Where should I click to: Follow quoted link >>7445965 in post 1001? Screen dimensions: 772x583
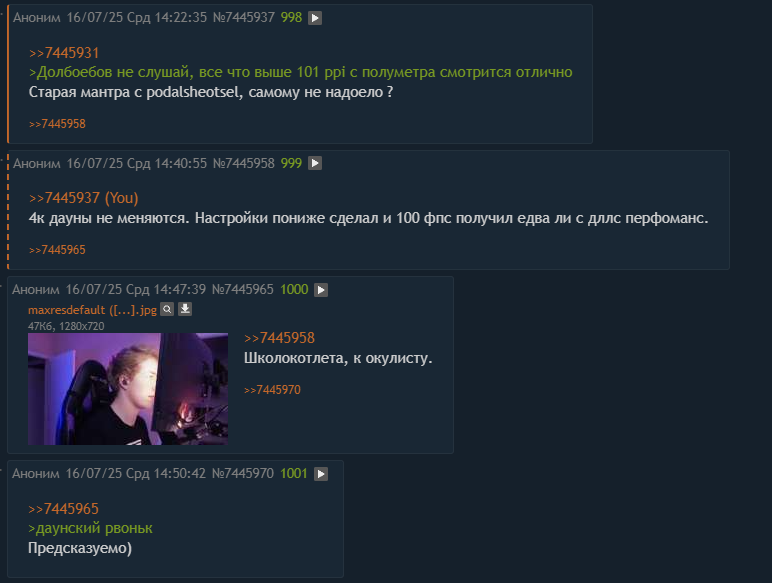[64, 509]
